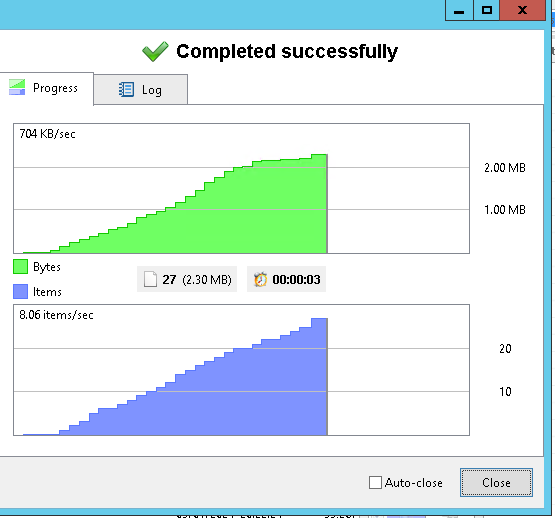Click the green Bytes legend swatch
This screenshot has width=555, height=518.
[21, 267]
